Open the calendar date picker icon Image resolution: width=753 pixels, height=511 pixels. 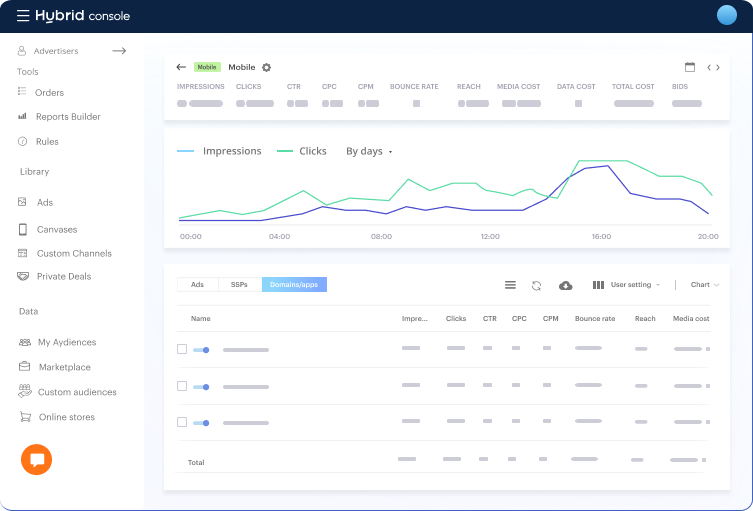690,67
